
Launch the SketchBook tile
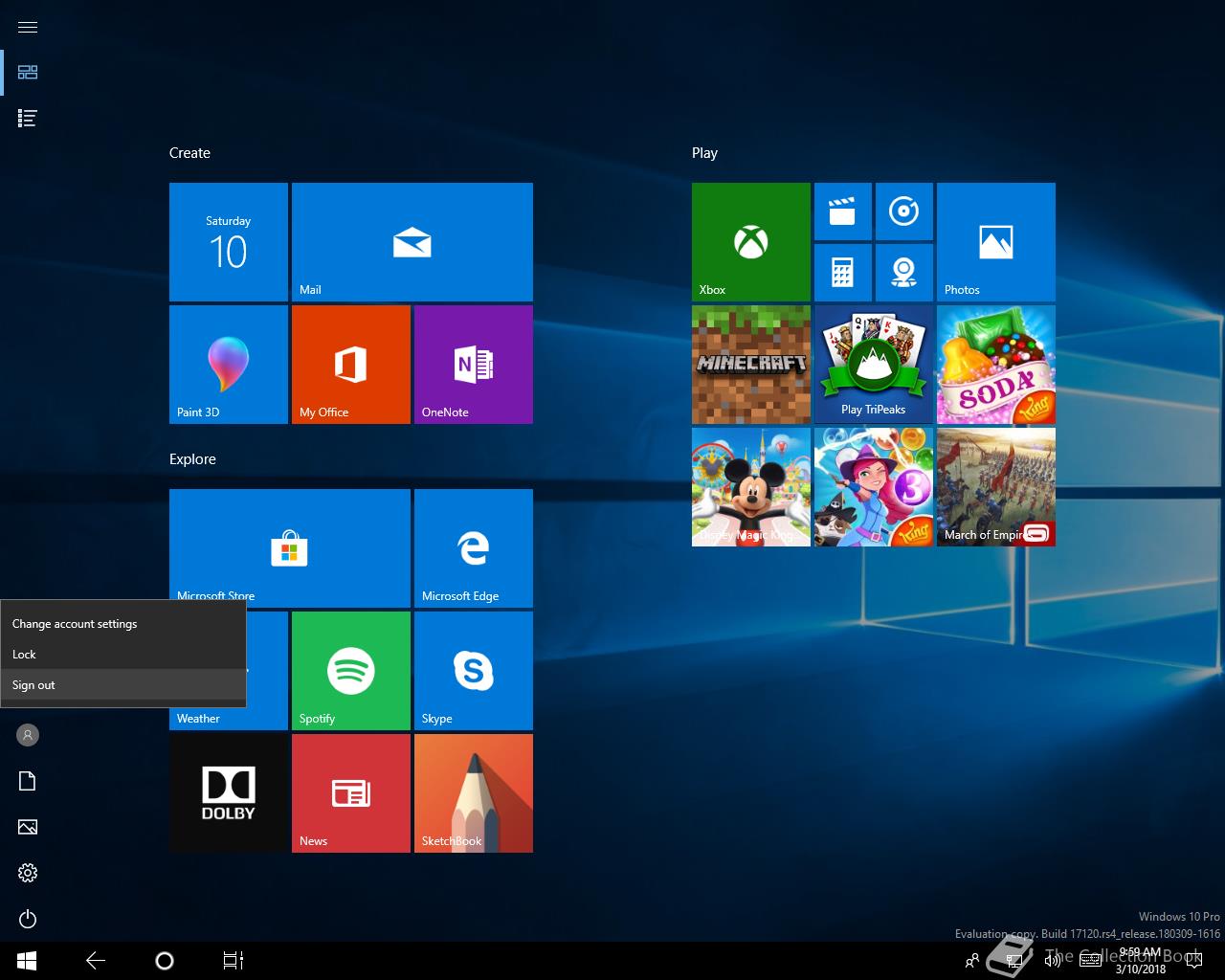point(474,793)
